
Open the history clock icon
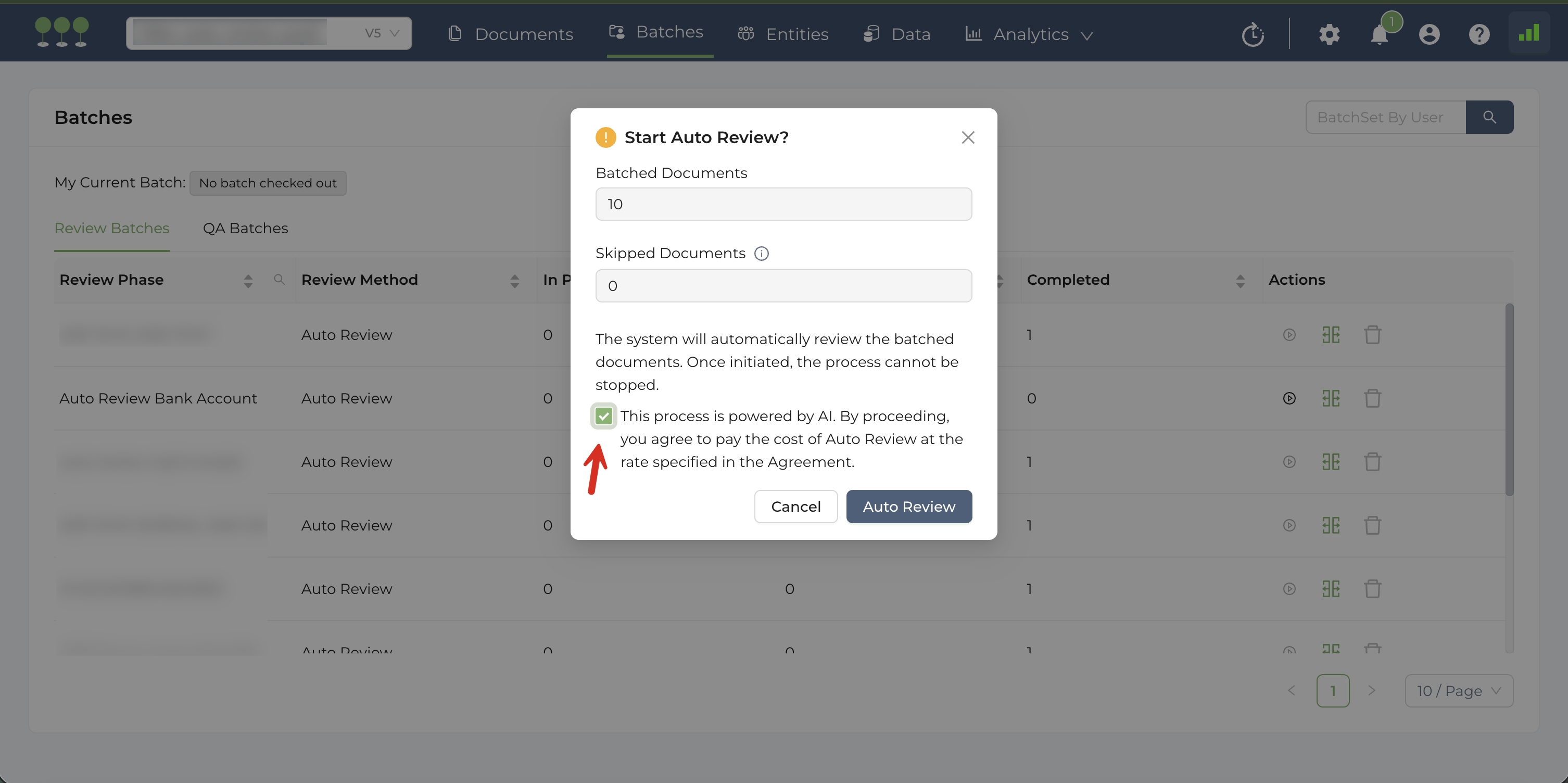coord(1253,35)
